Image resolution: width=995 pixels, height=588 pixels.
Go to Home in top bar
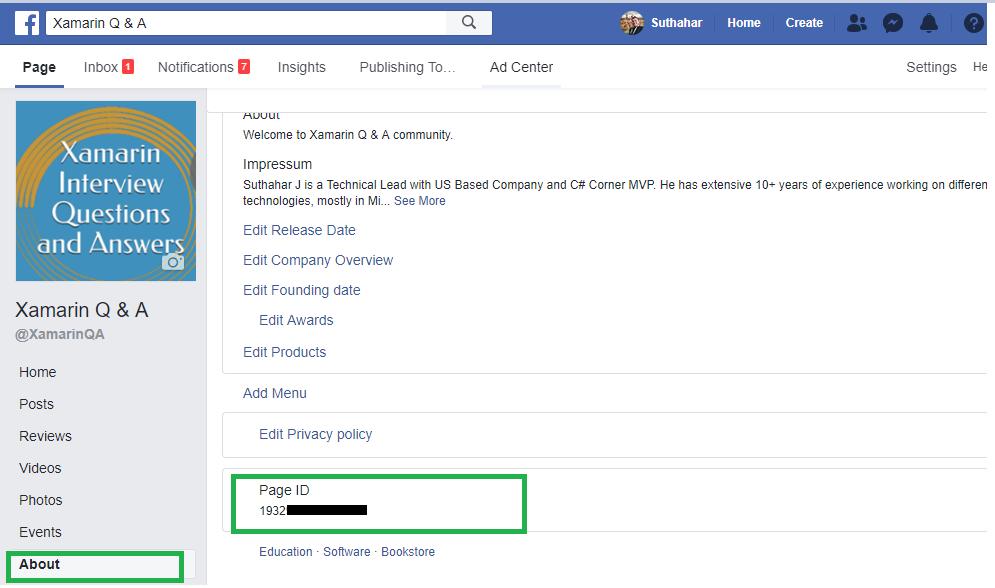(744, 23)
